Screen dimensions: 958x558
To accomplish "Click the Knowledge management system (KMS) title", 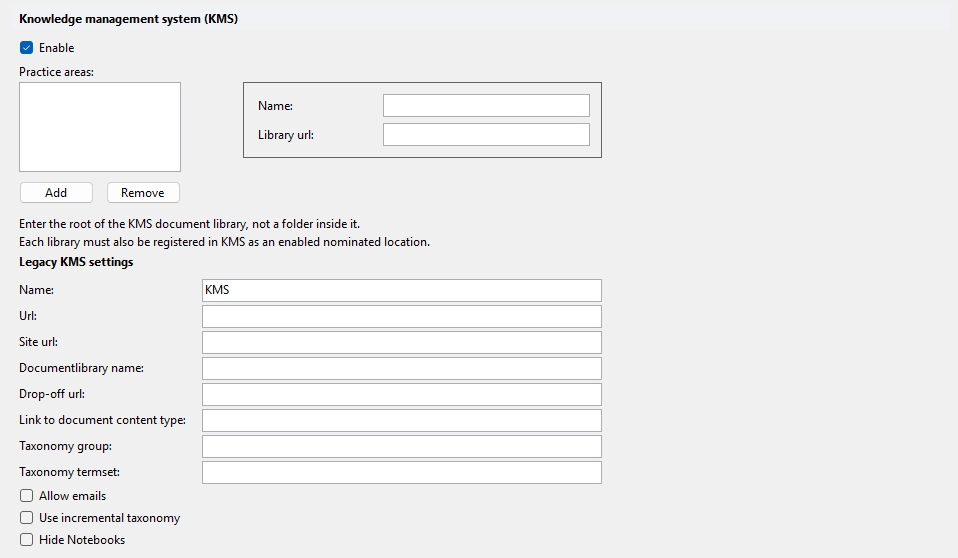I will (128, 19).
